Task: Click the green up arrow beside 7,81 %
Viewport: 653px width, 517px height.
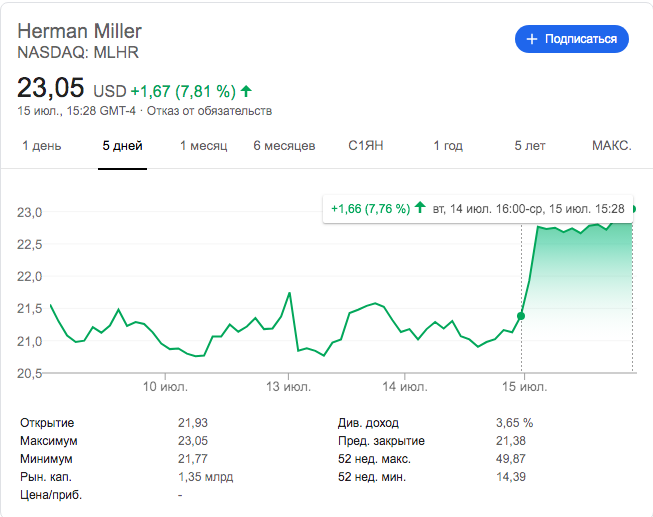Action: 246,91
